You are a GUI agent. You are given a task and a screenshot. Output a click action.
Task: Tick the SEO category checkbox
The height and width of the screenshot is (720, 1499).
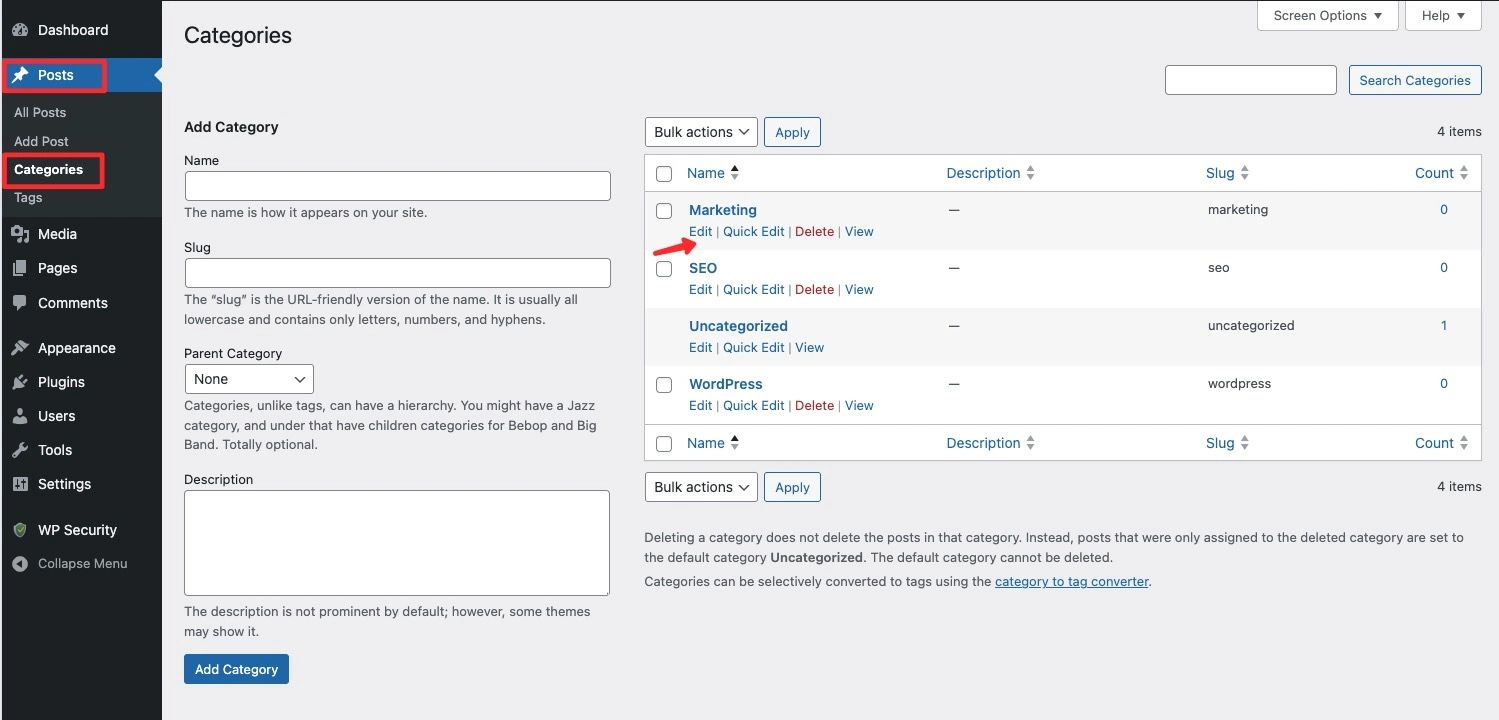[664, 269]
